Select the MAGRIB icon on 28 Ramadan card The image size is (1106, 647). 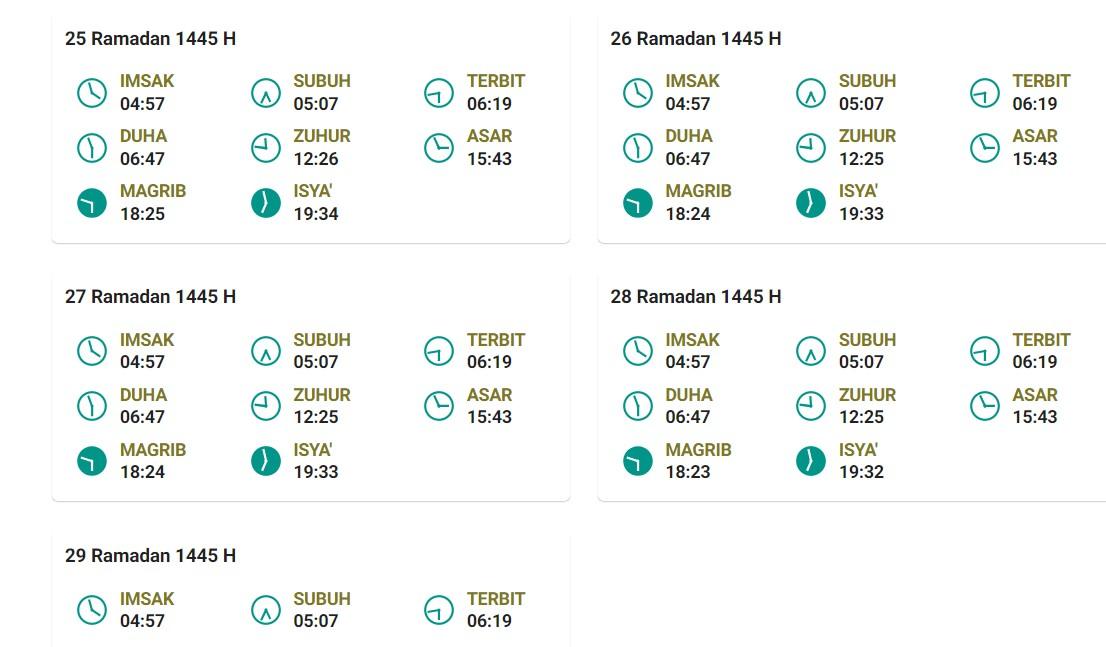click(638, 459)
